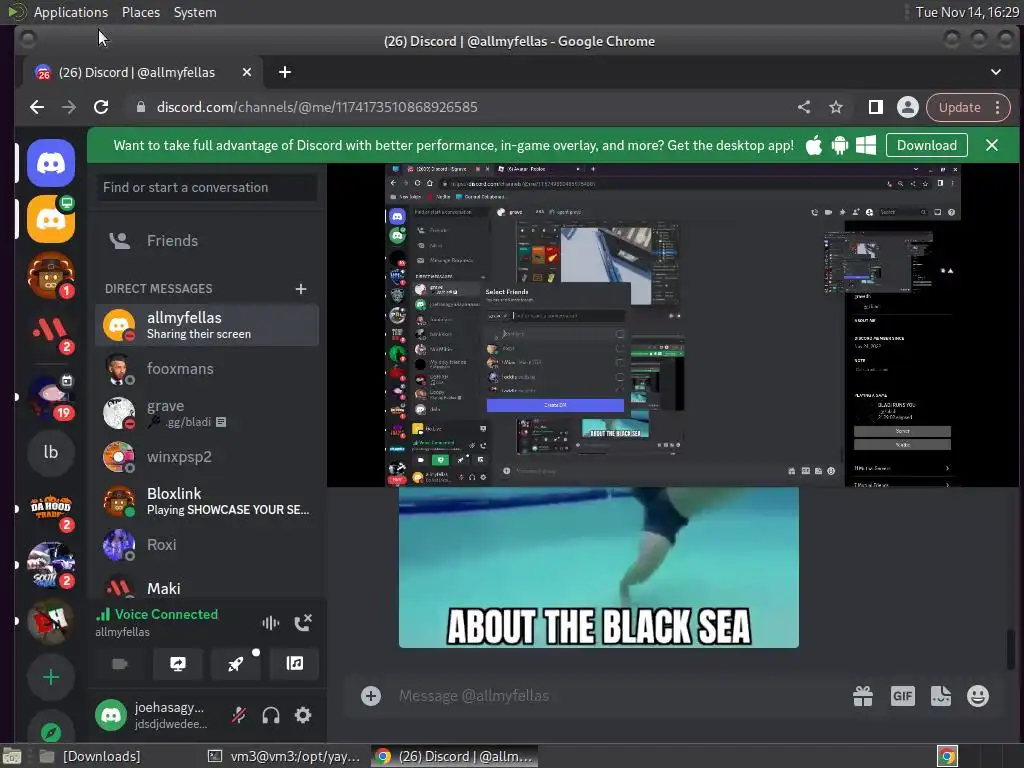
Task: Open allmyfellas direct message
Action: (x=207, y=325)
